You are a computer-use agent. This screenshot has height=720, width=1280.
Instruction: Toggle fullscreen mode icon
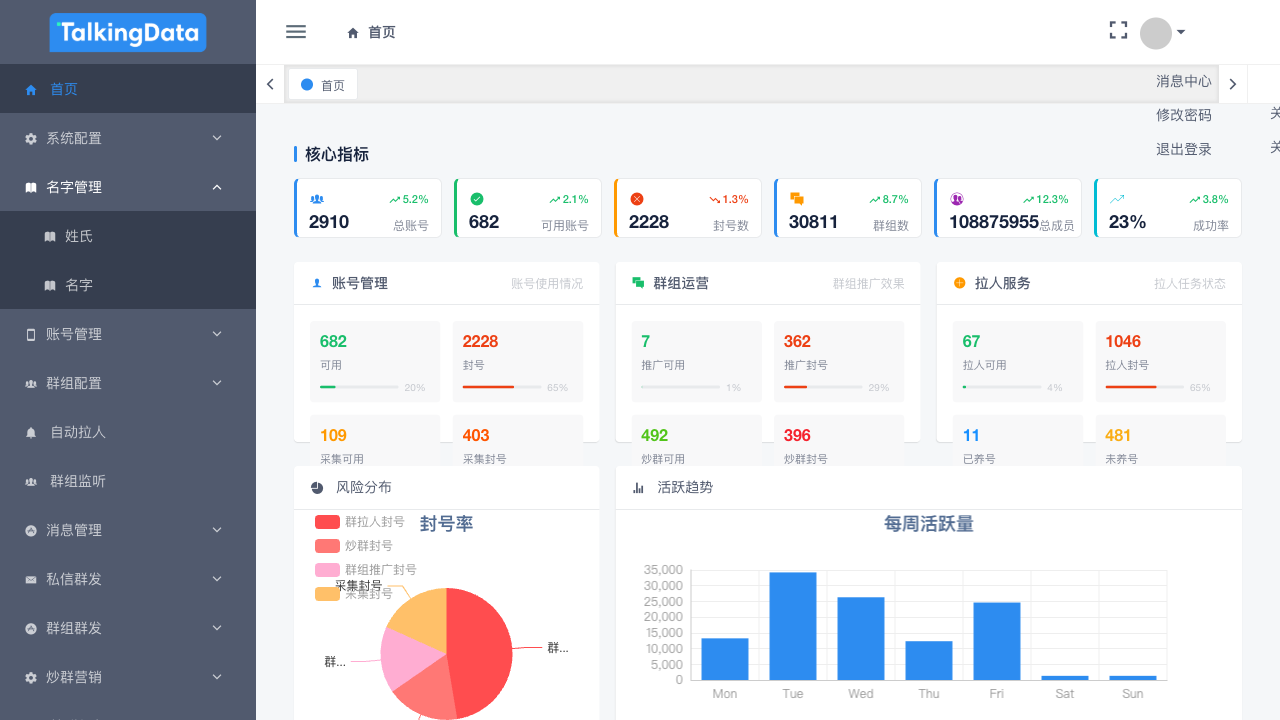tap(1118, 31)
